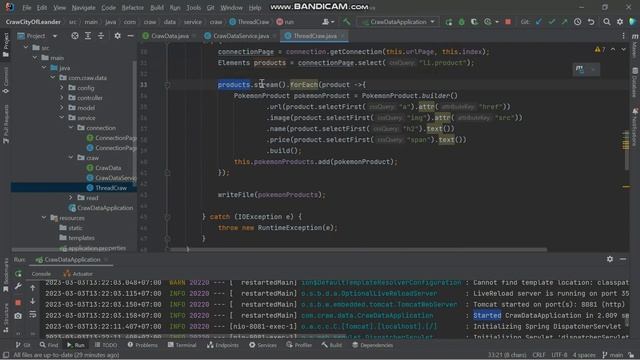Stop process with red square in Run panel
The image size is (640, 360).
click(18, 302)
